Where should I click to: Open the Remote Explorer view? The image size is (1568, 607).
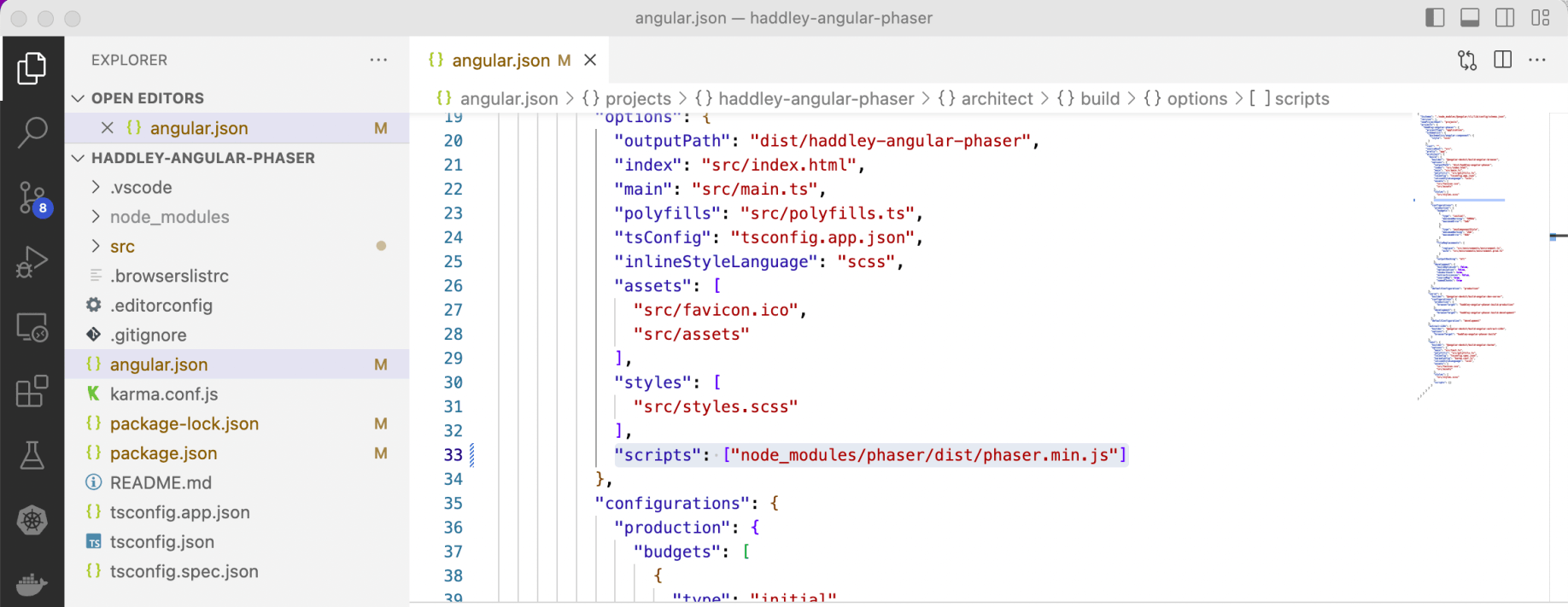point(32,327)
